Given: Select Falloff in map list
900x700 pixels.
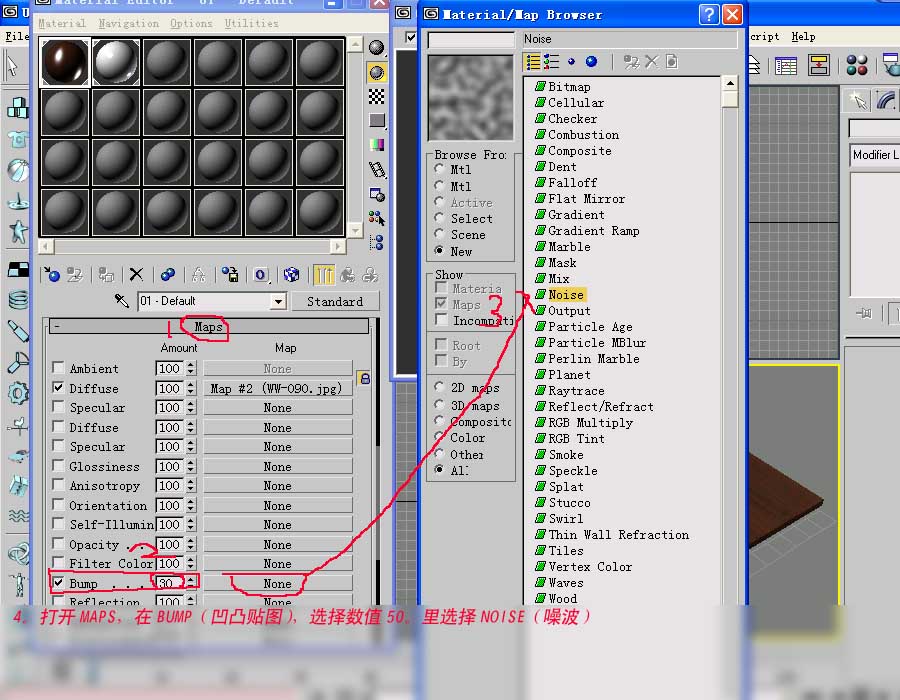Looking at the screenshot, I should click(x=572, y=182).
